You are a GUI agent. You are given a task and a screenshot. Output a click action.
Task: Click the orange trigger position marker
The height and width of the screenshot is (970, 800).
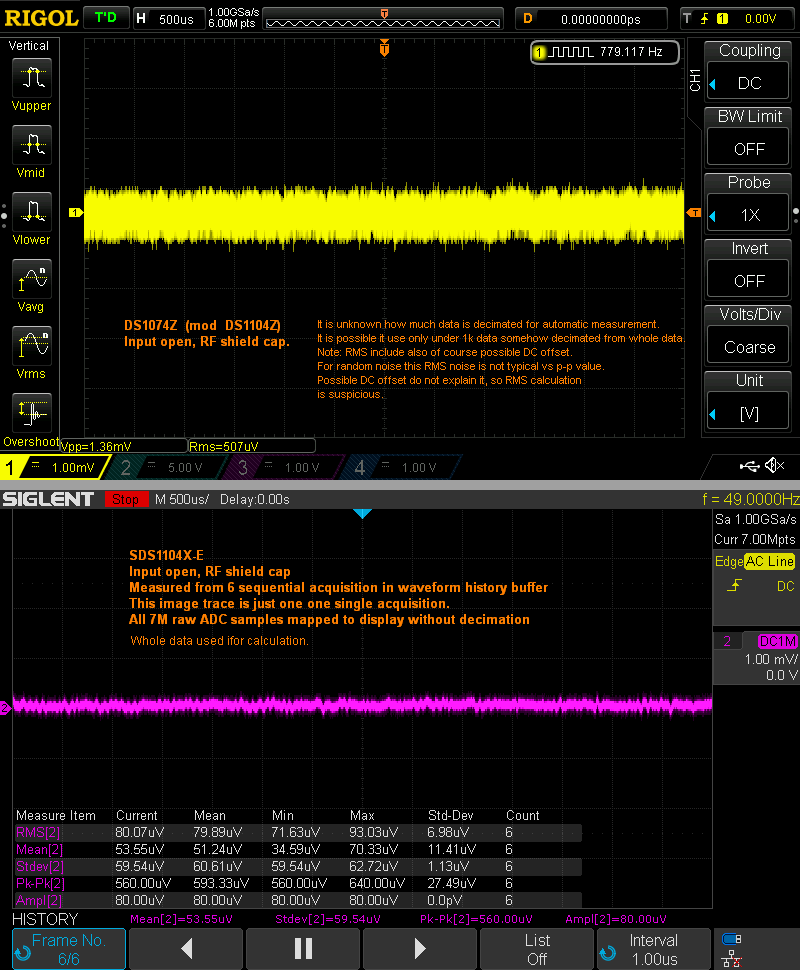(385, 49)
